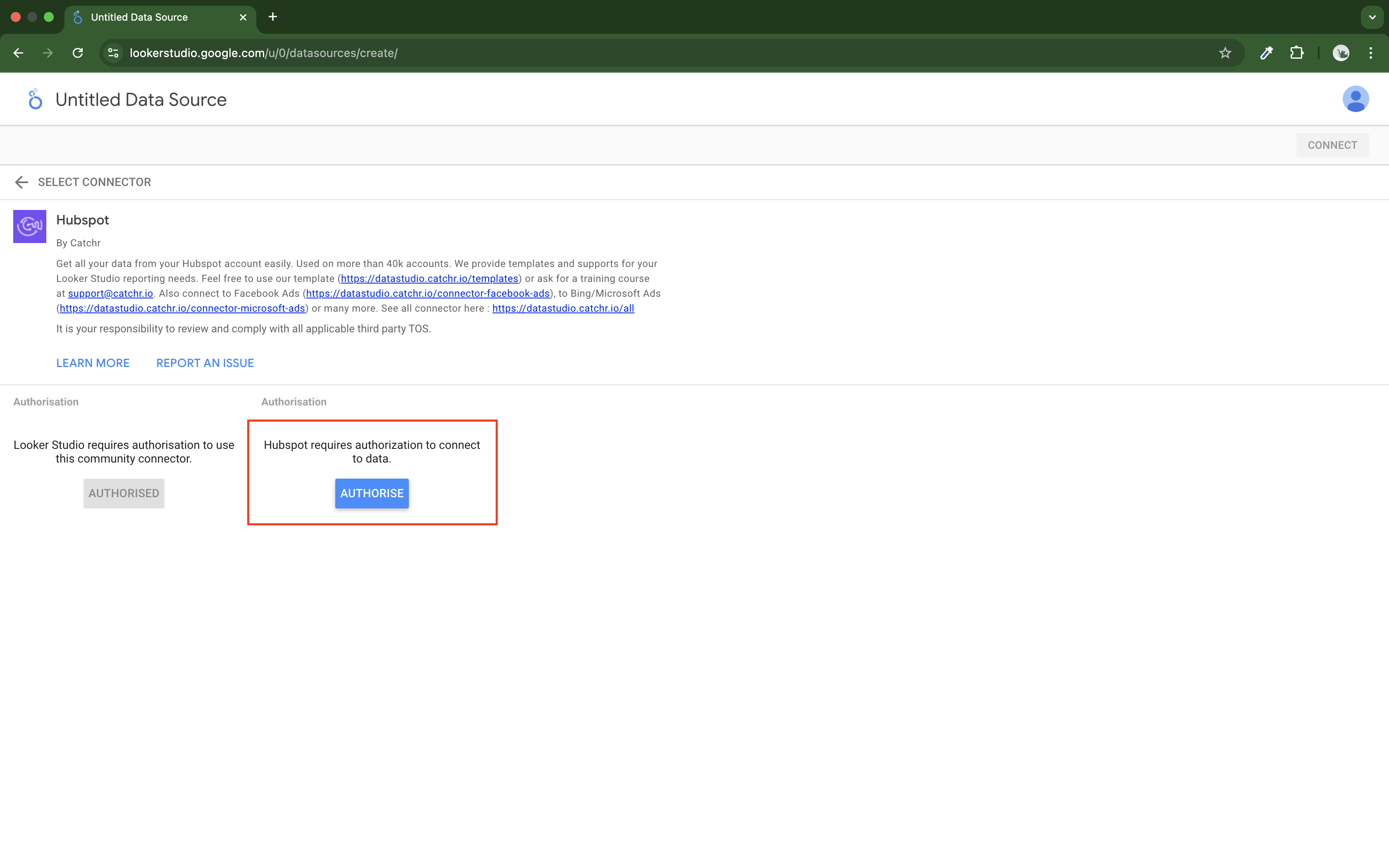Image resolution: width=1389 pixels, height=868 pixels.
Task: Click the SELECT CONNECTOR label
Action: pos(95,182)
